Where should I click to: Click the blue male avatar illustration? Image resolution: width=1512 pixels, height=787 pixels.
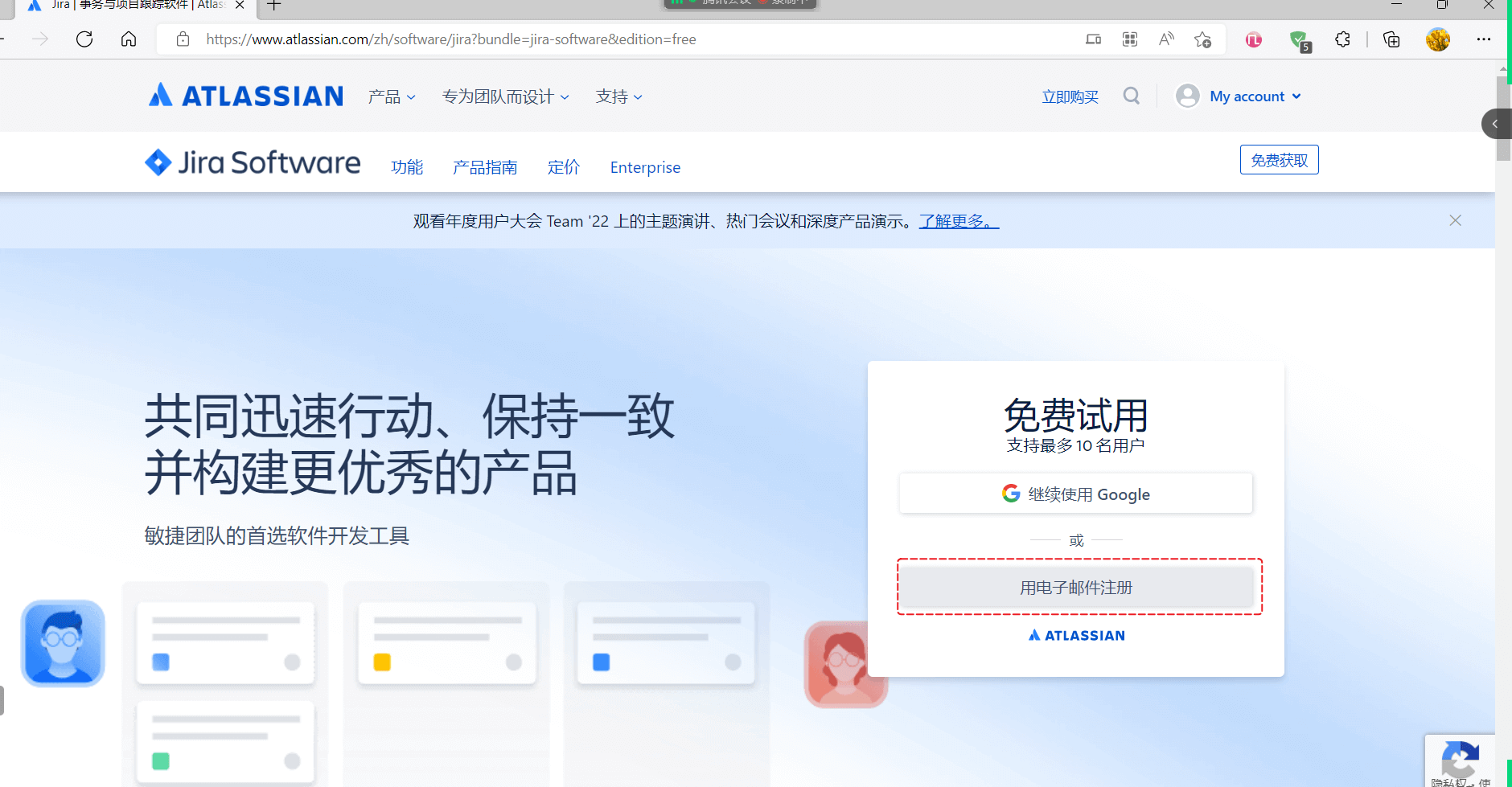63,643
